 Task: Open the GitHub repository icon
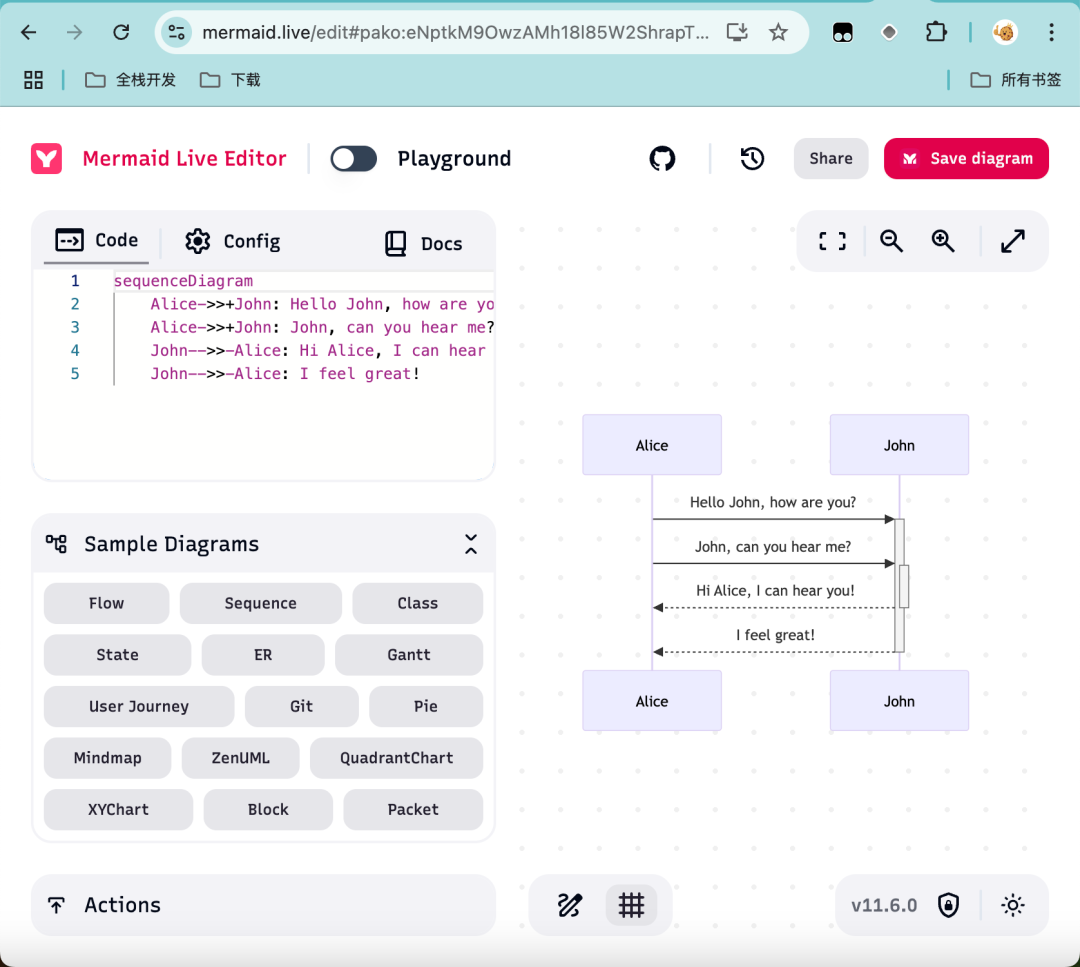[x=662, y=158]
